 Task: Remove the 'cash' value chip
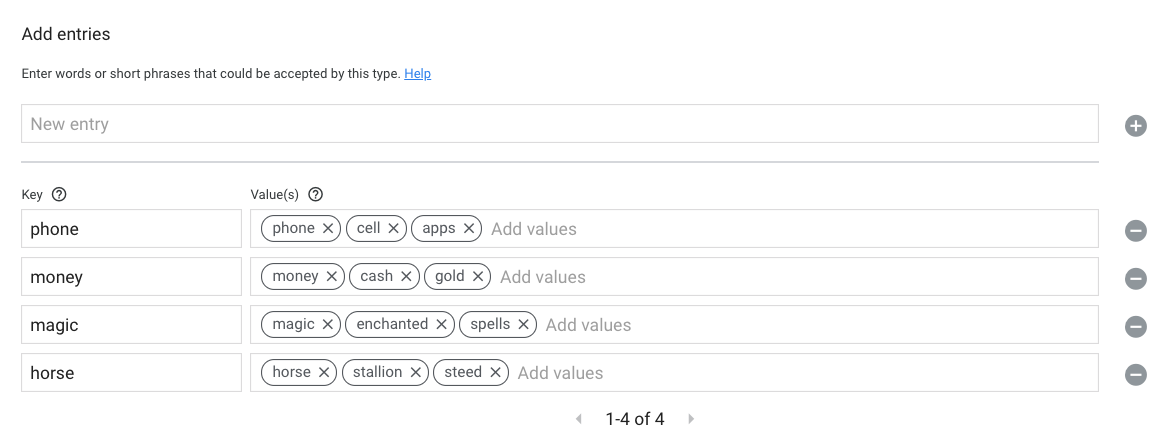(406, 277)
